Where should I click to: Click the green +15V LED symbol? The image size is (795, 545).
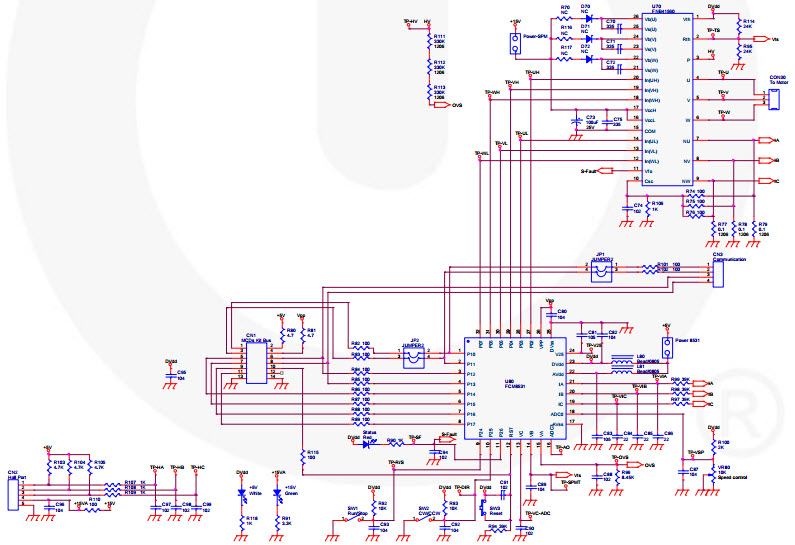(278, 495)
